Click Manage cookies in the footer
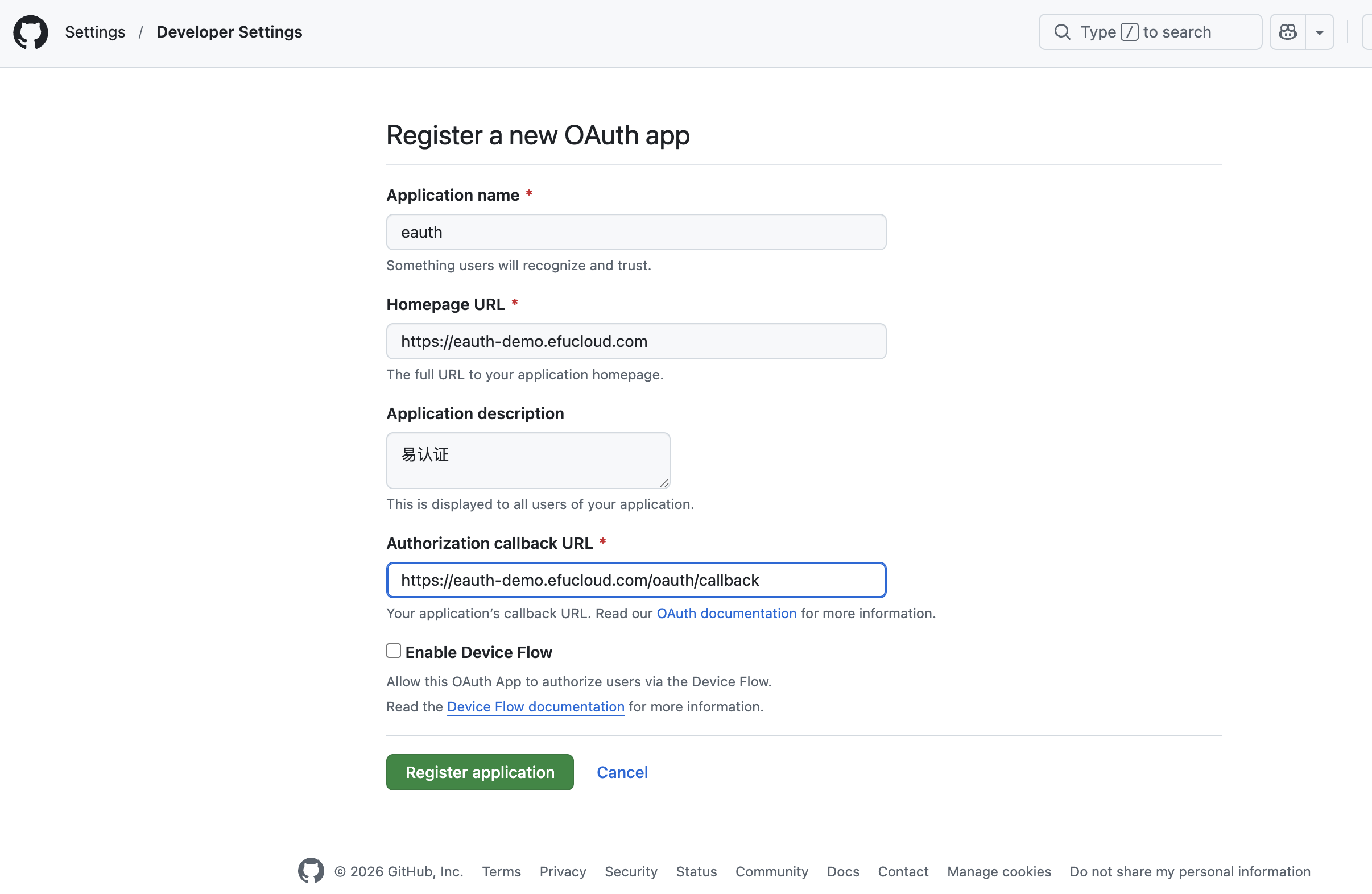Viewport: 1372px width, 894px height. 999,871
